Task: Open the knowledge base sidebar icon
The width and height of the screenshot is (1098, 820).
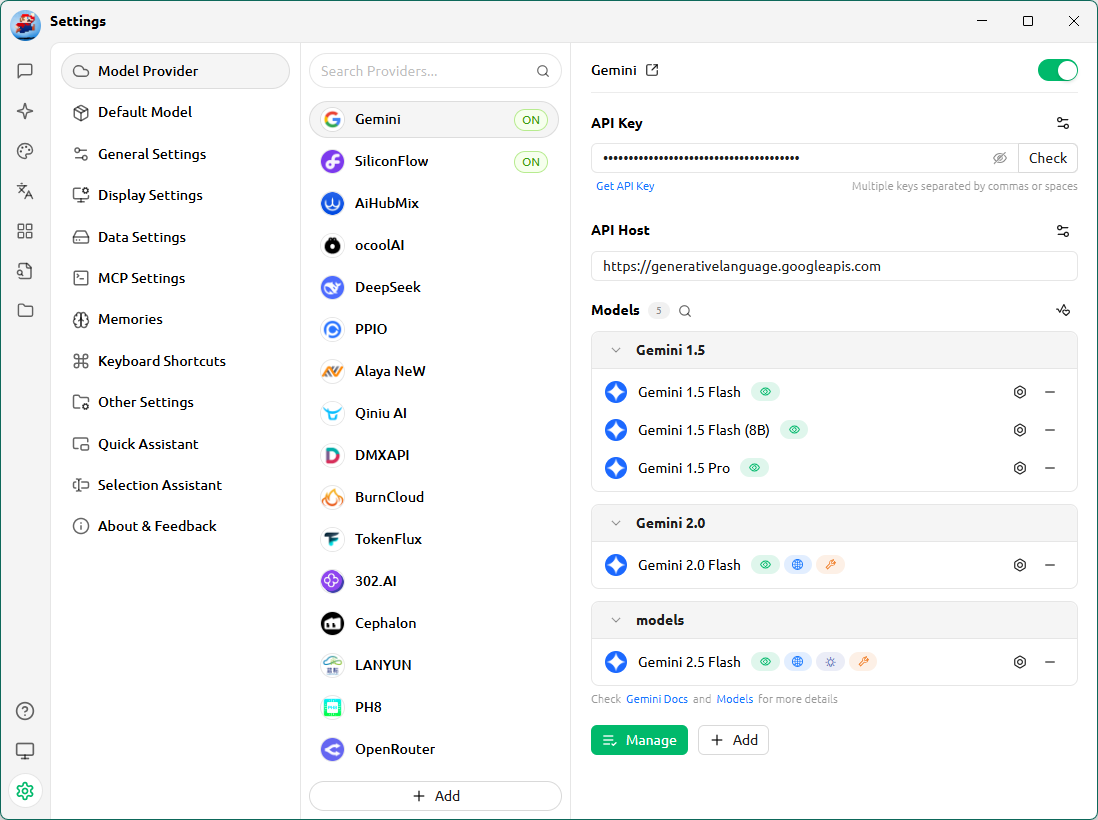Action: click(25, 271)
